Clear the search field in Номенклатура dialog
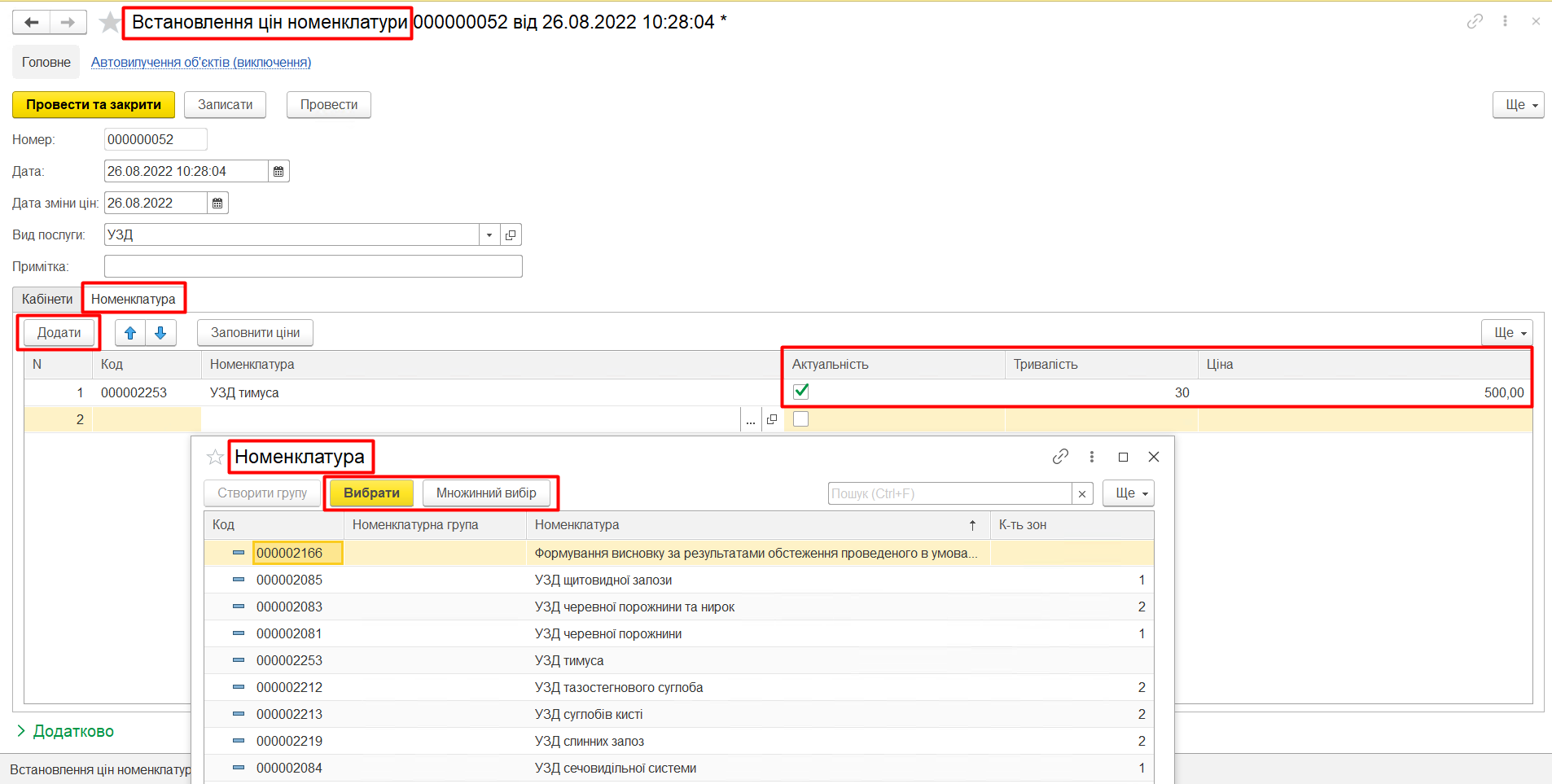The image size is (1552, 784). click(1082, 494)
